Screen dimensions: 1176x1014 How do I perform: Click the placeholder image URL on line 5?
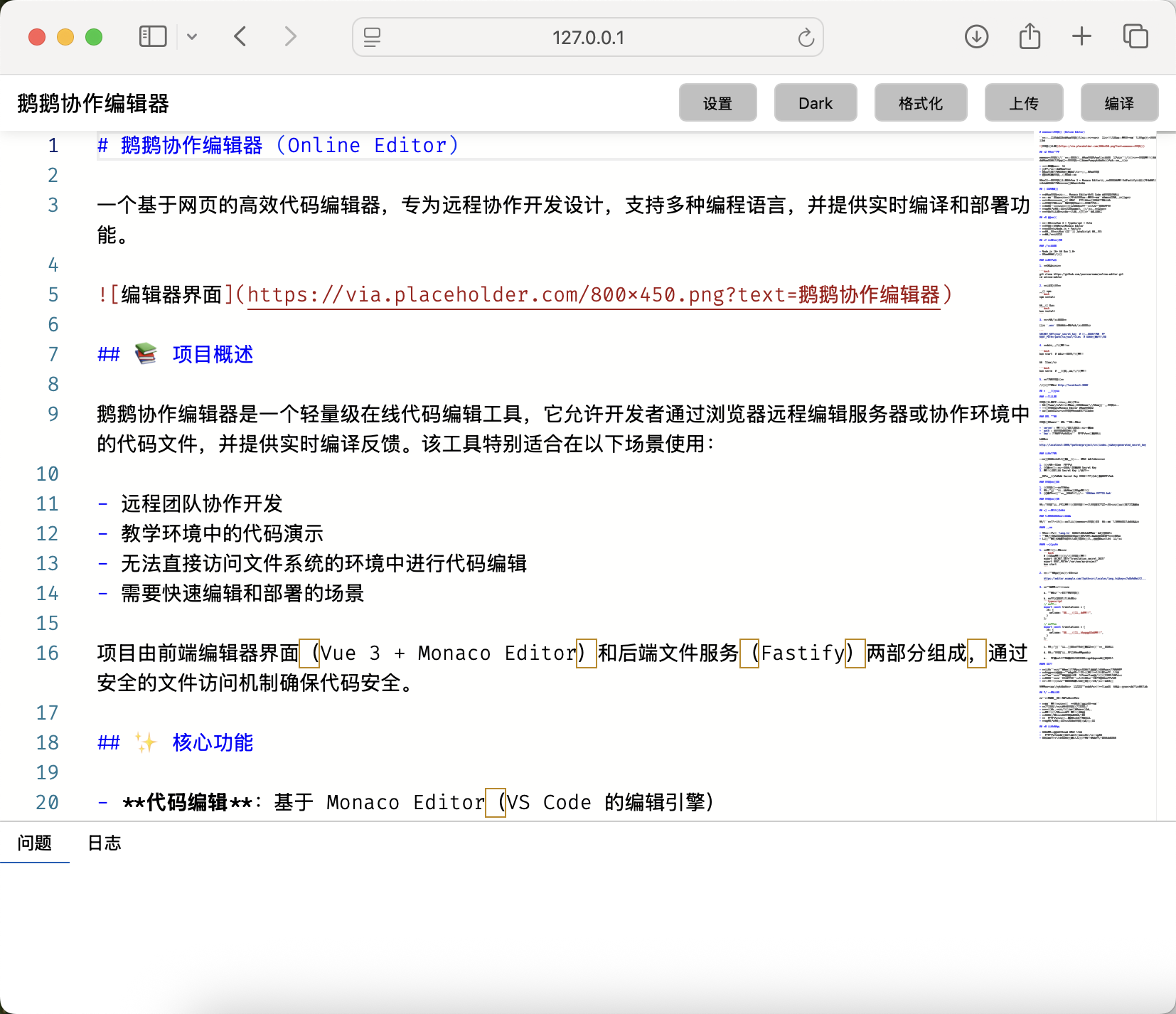593,294
